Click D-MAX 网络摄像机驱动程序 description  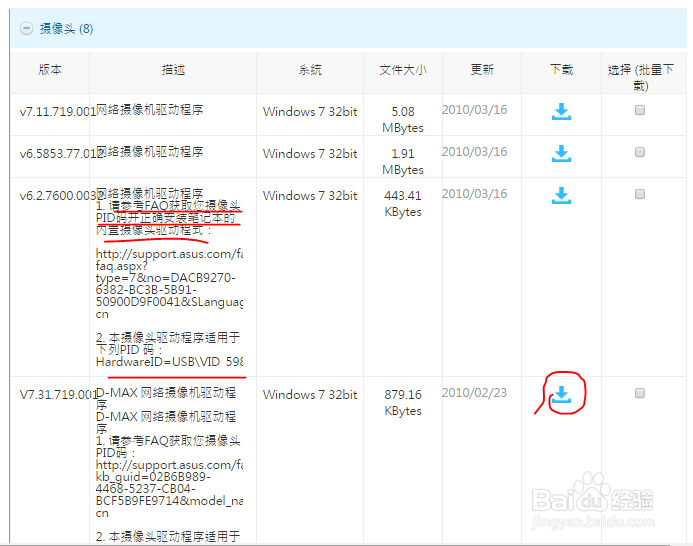tap(166, 398)
